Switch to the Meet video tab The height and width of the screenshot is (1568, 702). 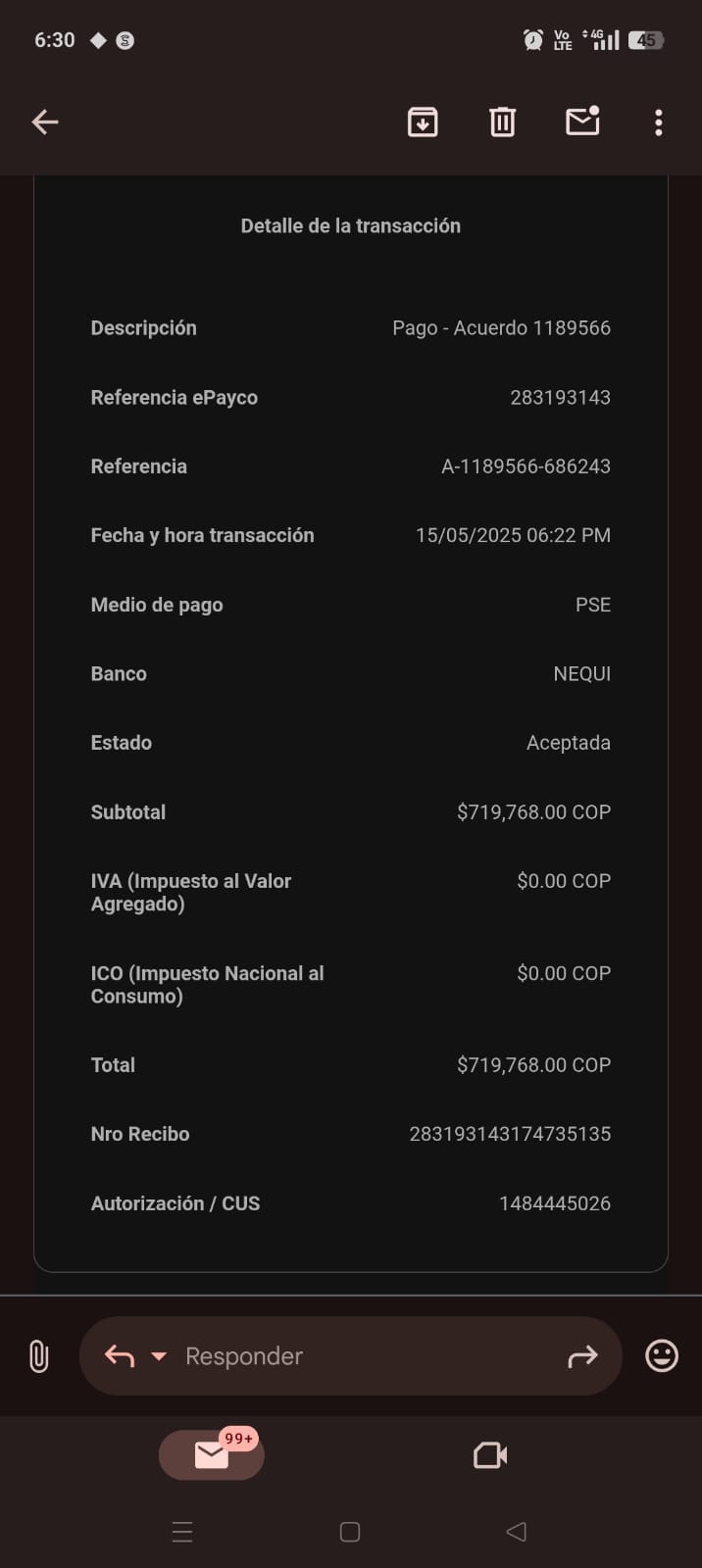[x=490, y=1455]
